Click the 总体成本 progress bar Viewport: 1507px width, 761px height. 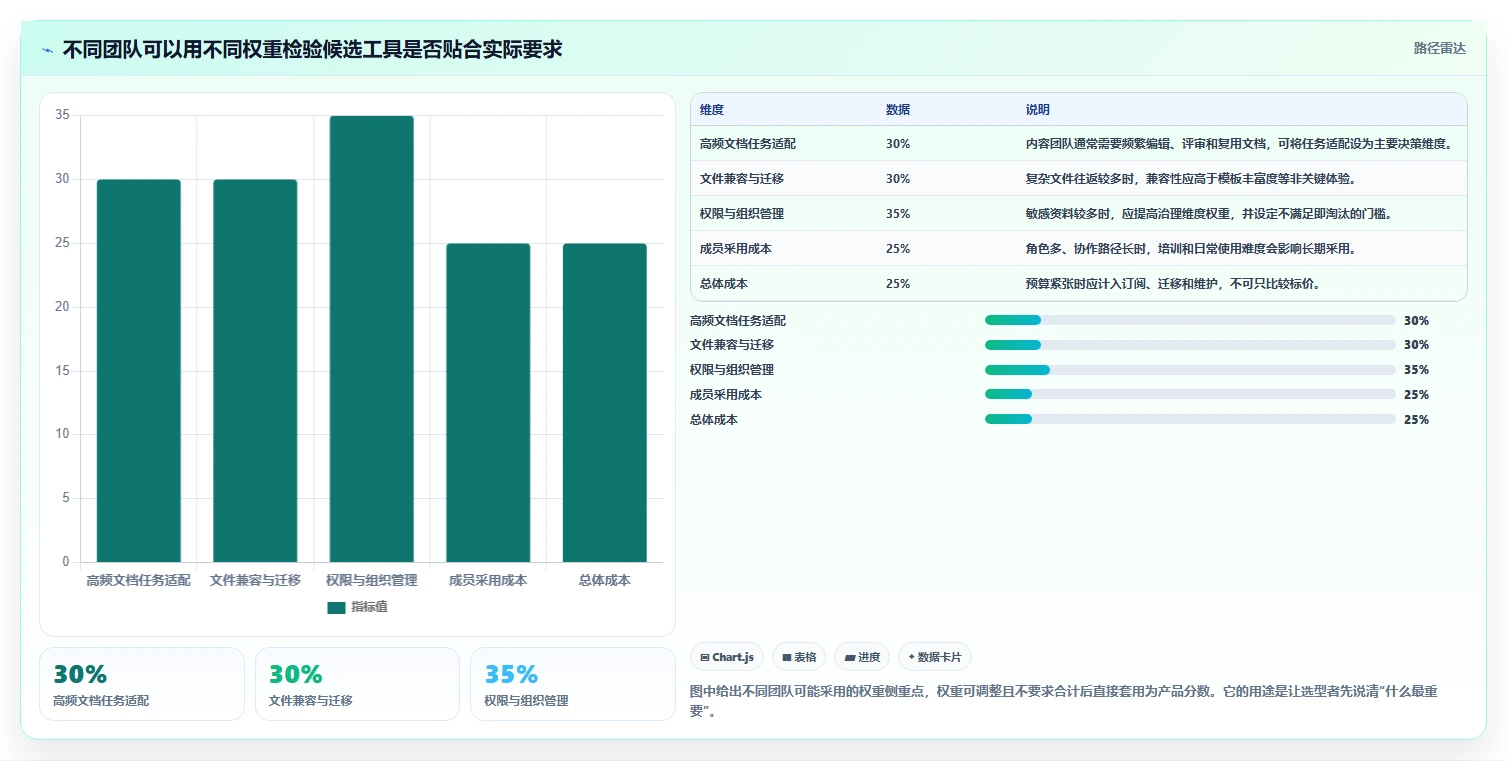(x=1190, y=419)
